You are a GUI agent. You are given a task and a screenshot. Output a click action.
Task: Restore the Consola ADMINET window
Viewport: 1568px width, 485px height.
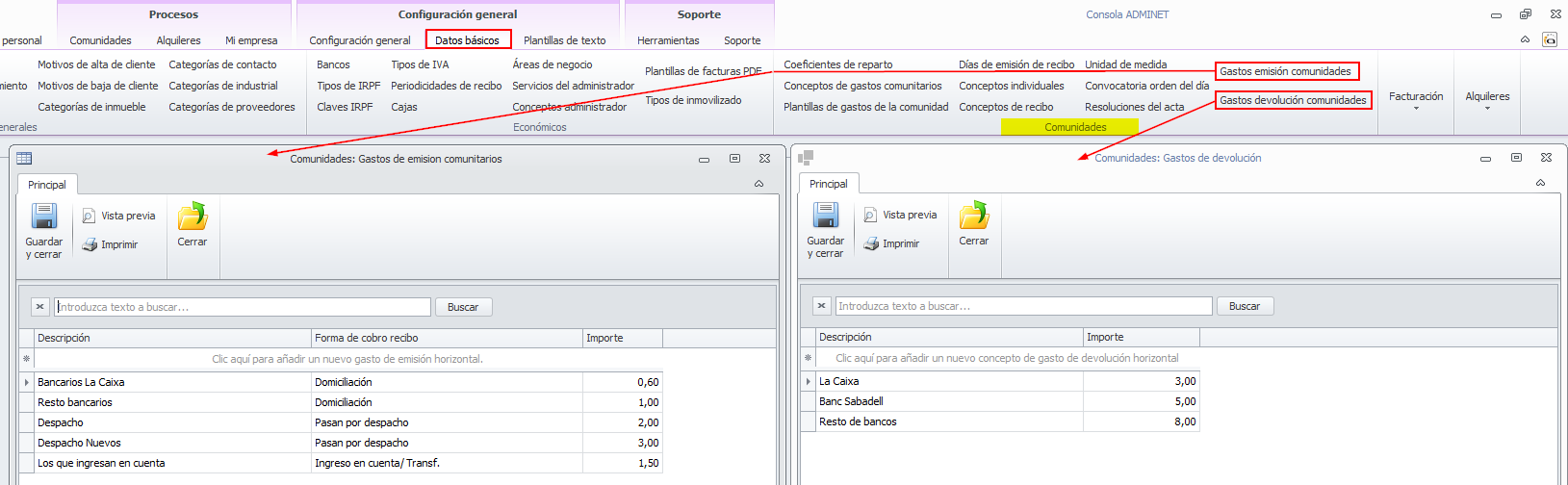(1526, 14)
